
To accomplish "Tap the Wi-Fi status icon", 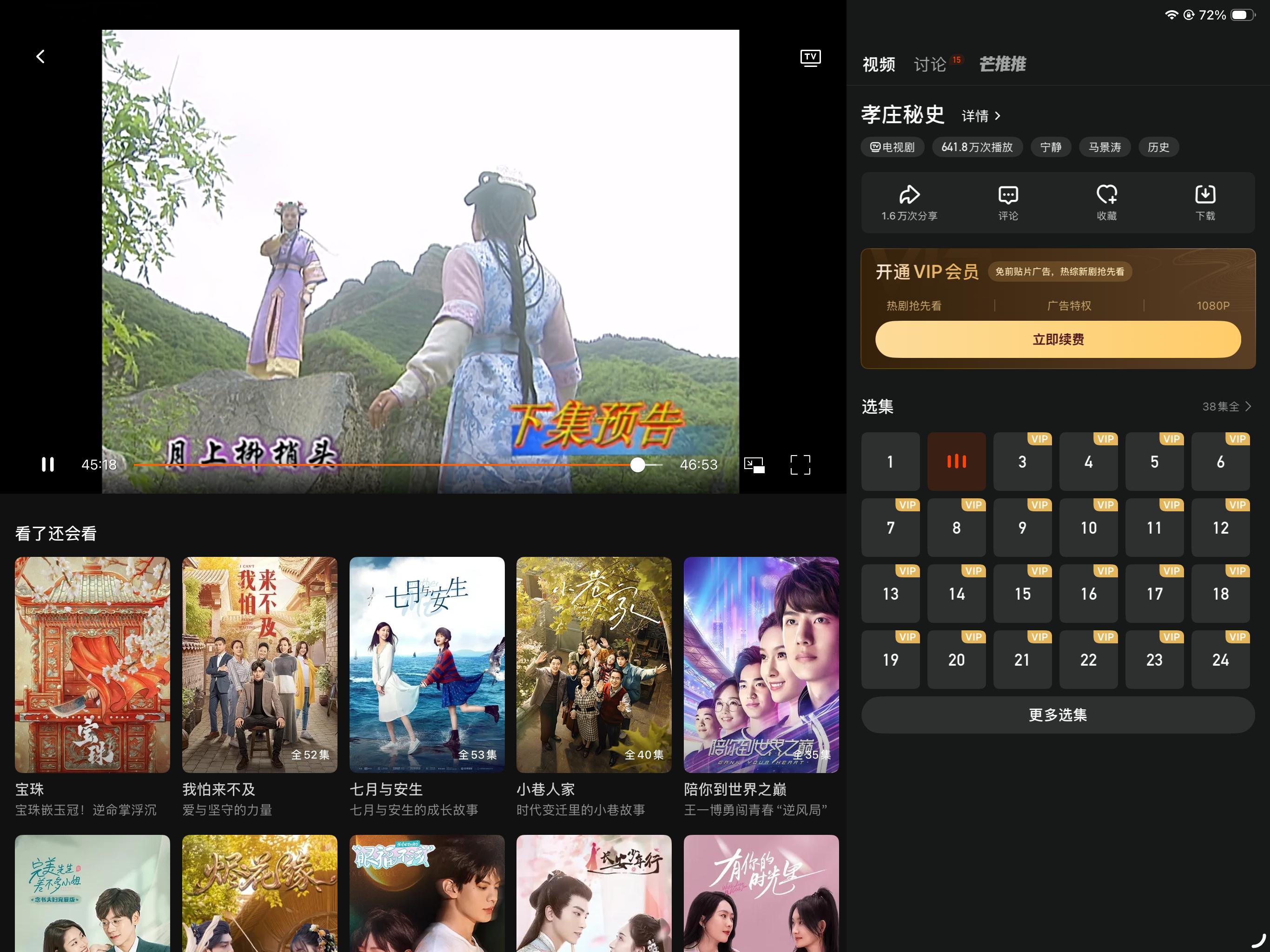I will point(1171,15).
